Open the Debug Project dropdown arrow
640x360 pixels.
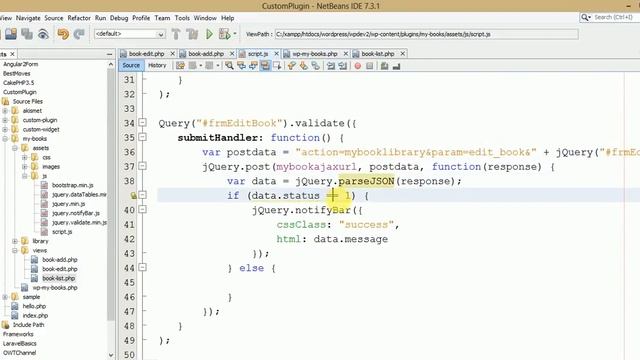(235, 34)
